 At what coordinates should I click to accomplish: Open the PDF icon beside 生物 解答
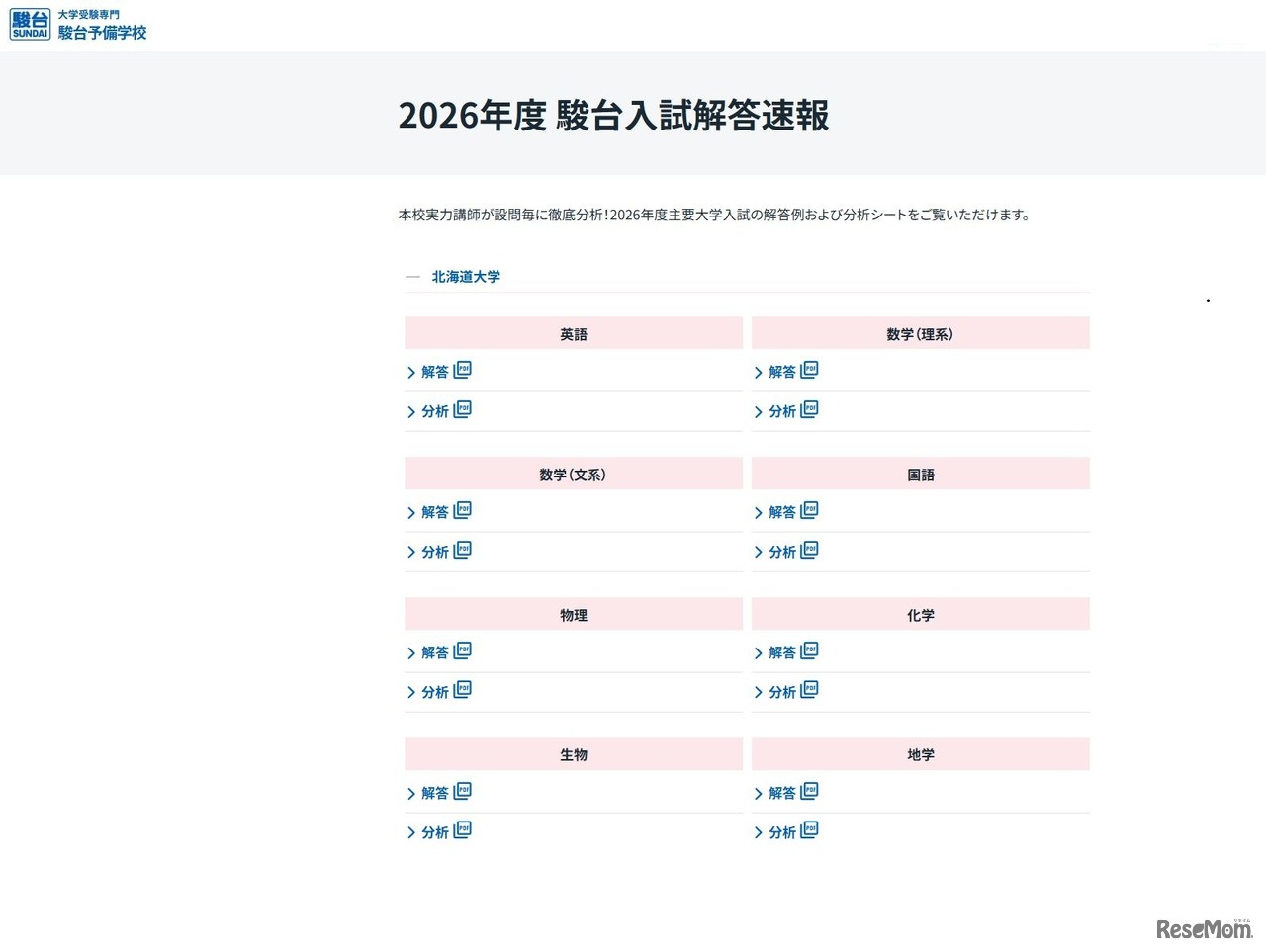pos(464,791)
